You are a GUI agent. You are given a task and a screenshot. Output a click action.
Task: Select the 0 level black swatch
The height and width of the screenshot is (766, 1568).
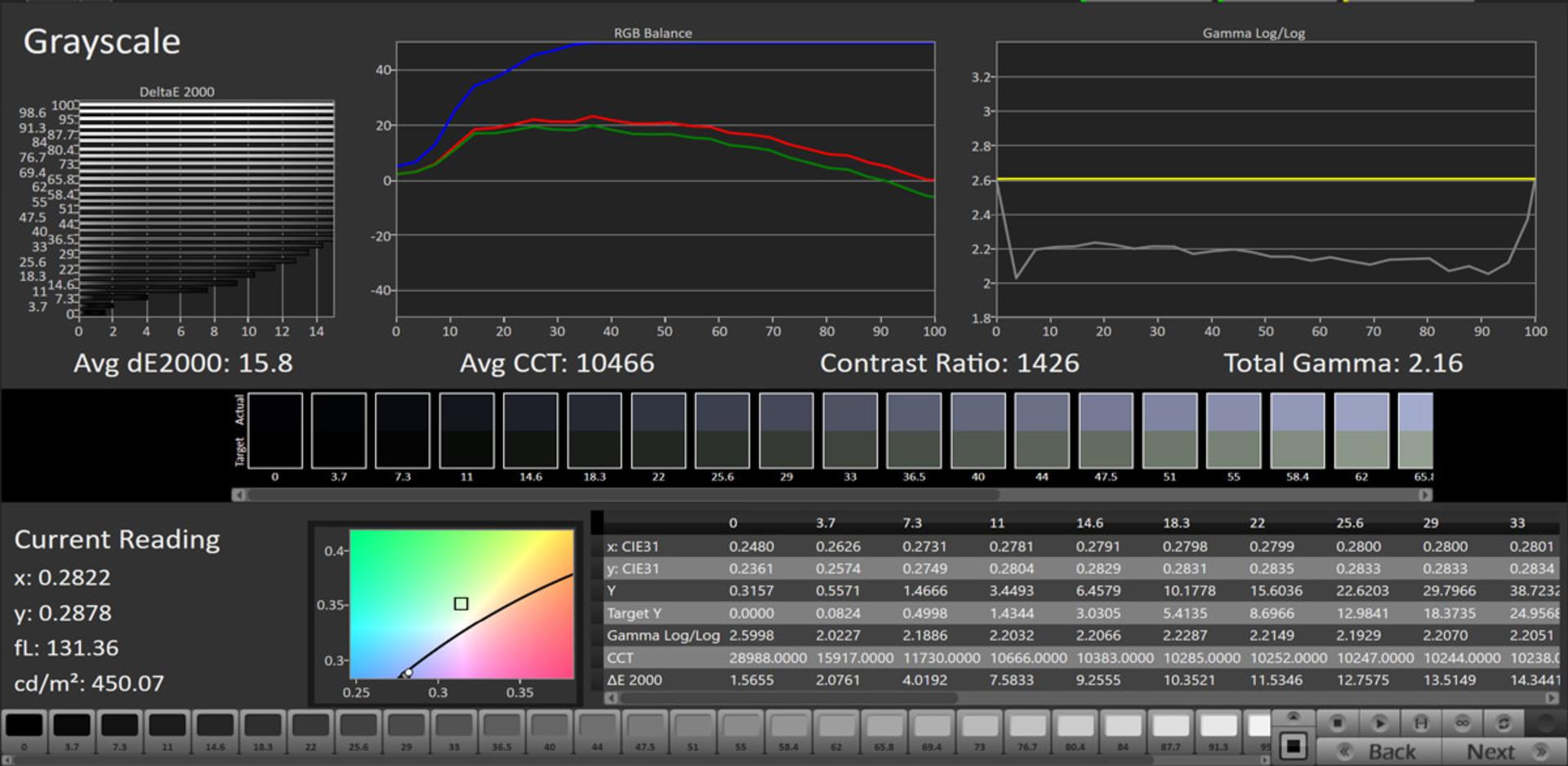tap(24, 732)
